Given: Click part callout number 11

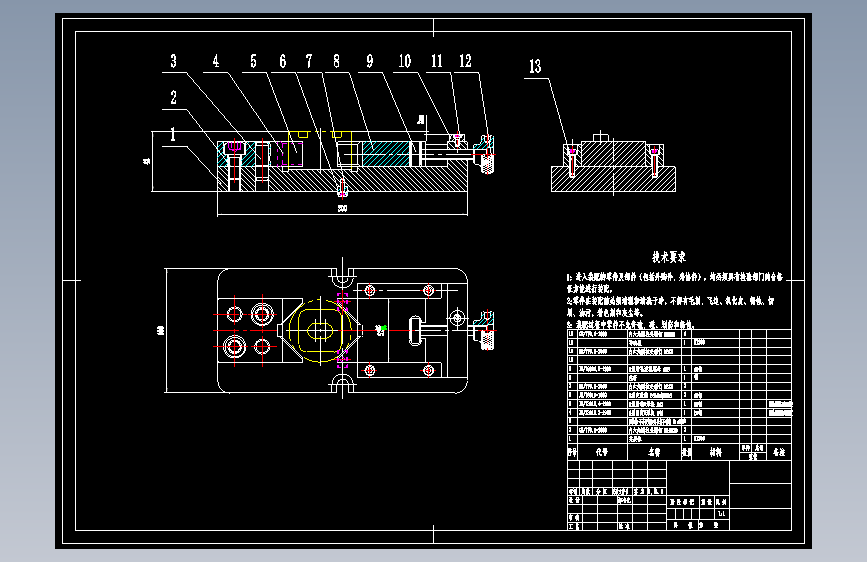Looking at the screenshot, I should coord(437,61).
